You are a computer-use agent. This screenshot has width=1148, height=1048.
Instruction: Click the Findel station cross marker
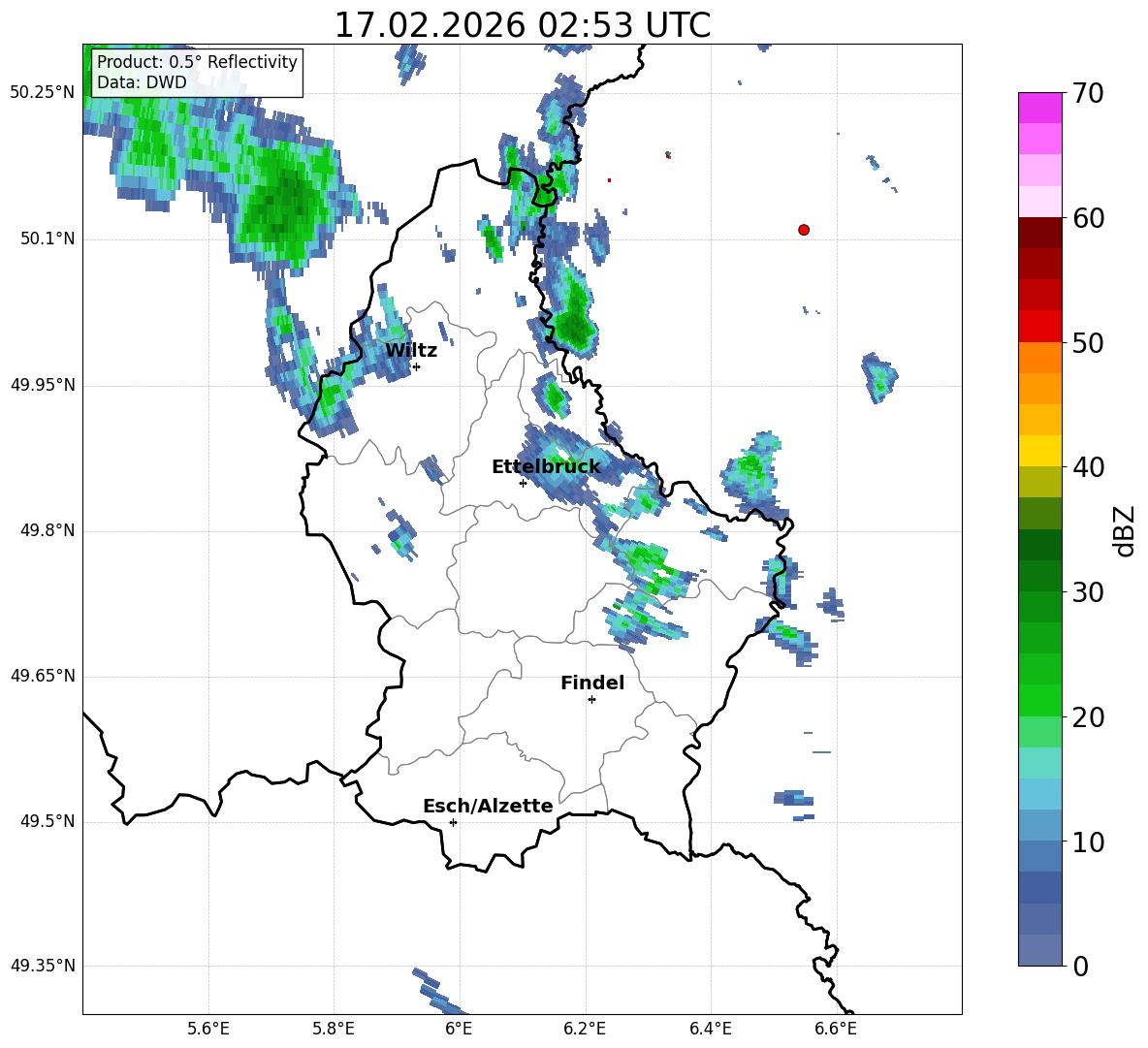coord(591,700)
